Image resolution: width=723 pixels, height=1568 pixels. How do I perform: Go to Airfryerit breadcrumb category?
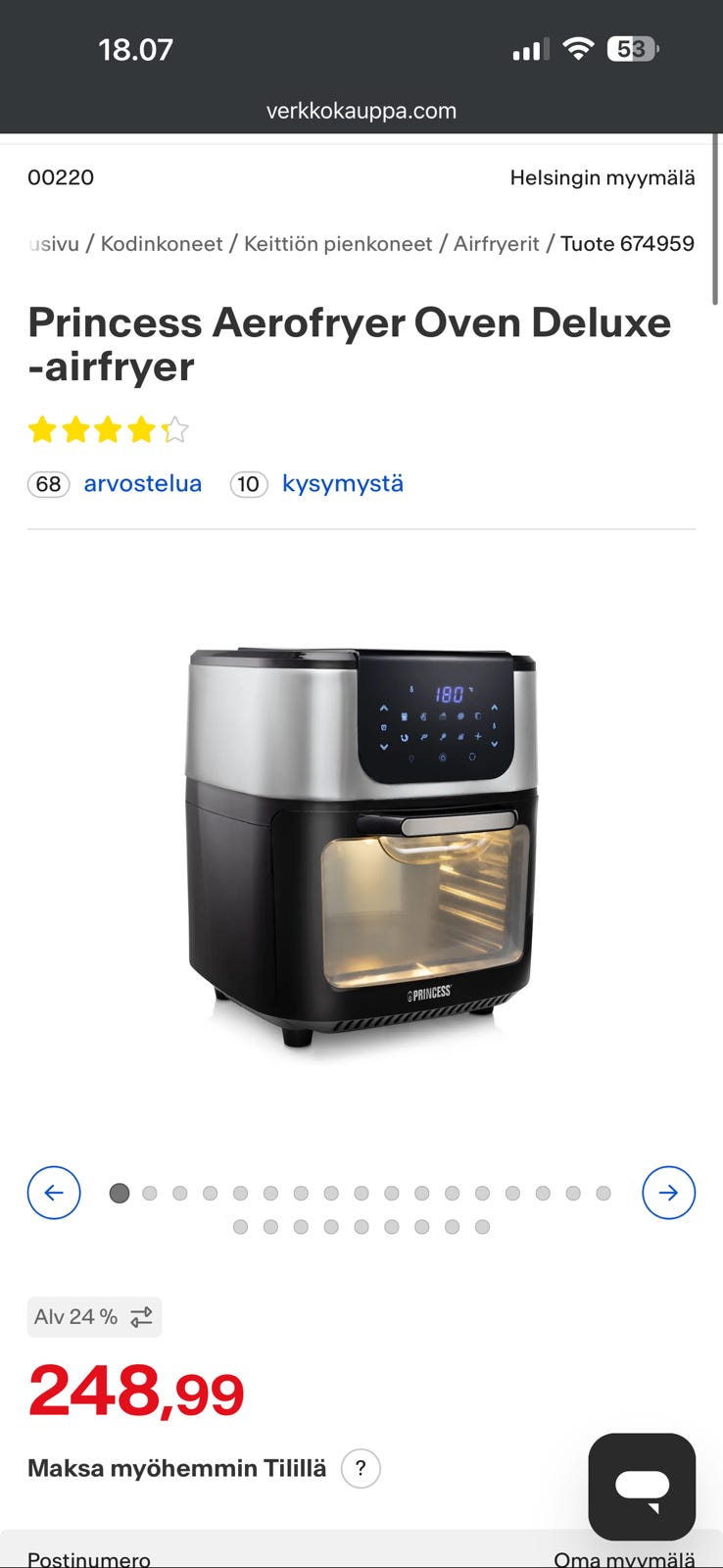coord(496,244)
